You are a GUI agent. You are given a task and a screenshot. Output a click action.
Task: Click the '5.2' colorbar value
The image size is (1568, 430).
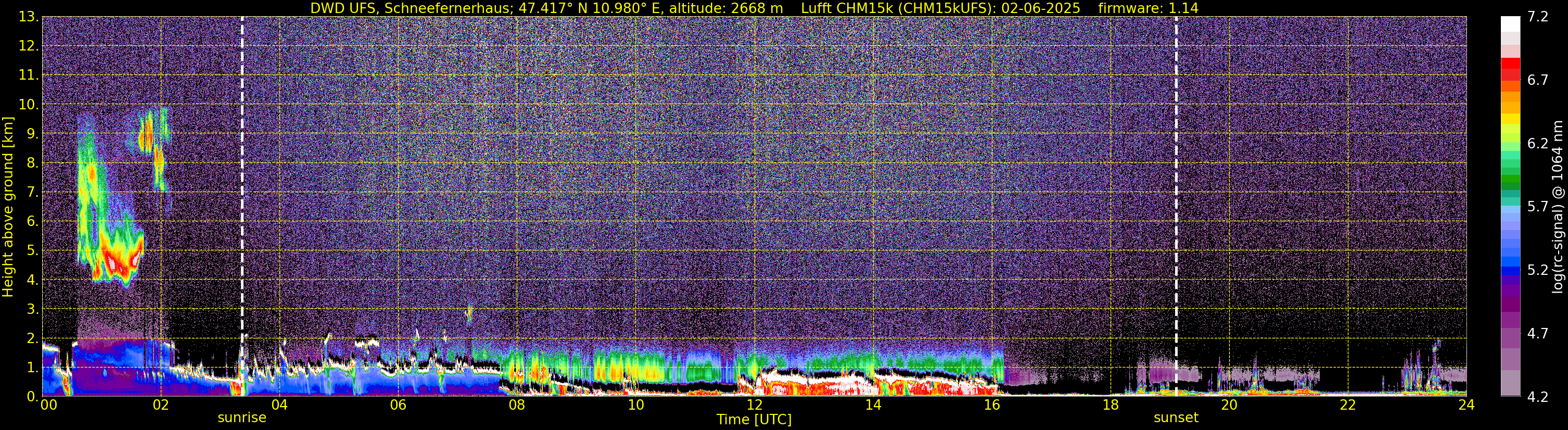click(1538, 270)
